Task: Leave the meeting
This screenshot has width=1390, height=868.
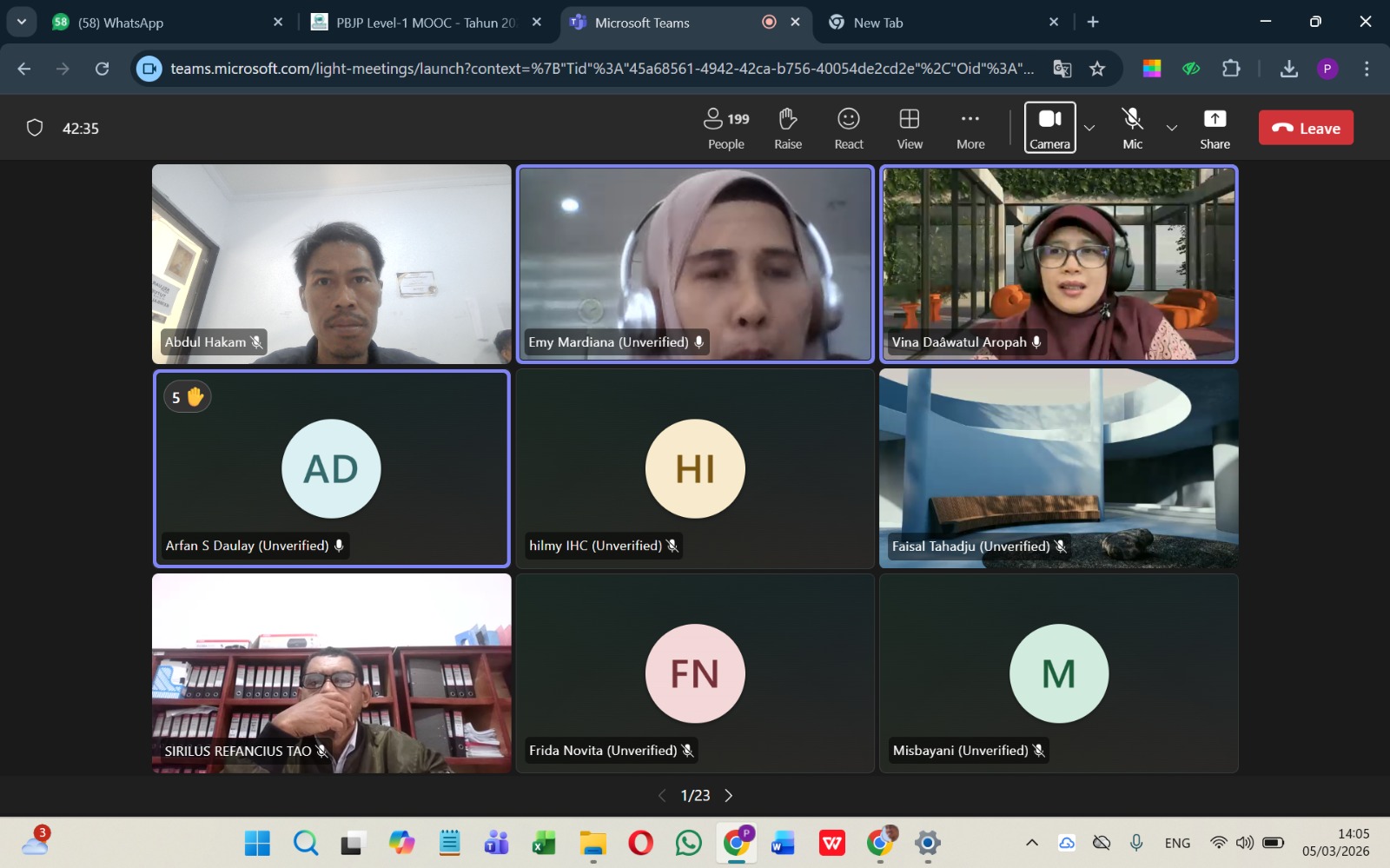Action: tap(1306, 127)
